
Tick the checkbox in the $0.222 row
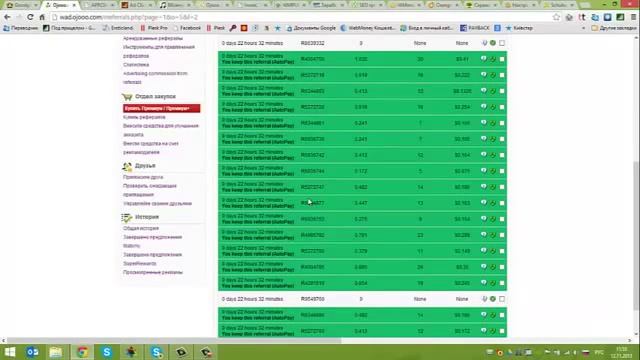point(502,75)
